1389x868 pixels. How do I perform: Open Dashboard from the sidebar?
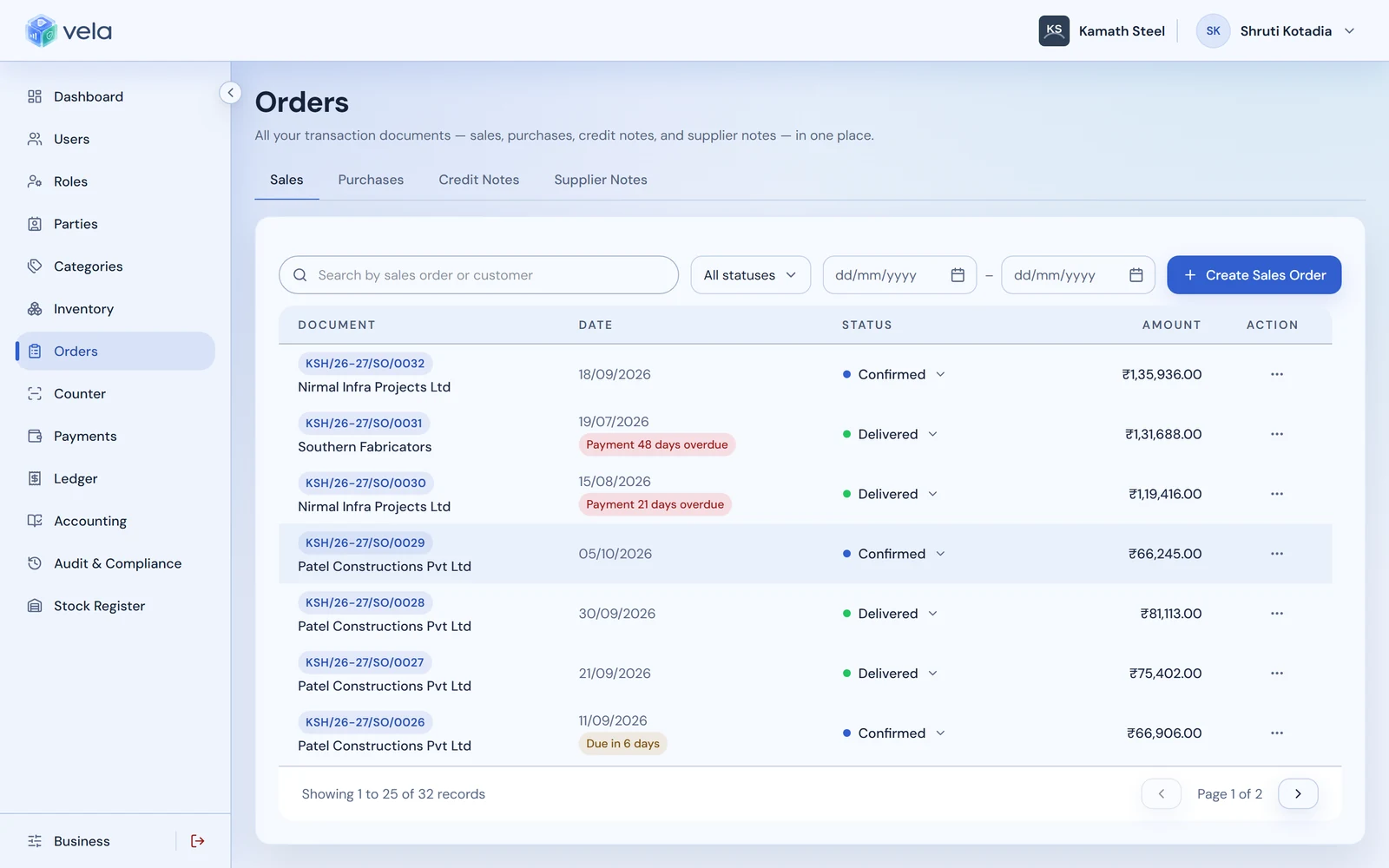(115, 96)
